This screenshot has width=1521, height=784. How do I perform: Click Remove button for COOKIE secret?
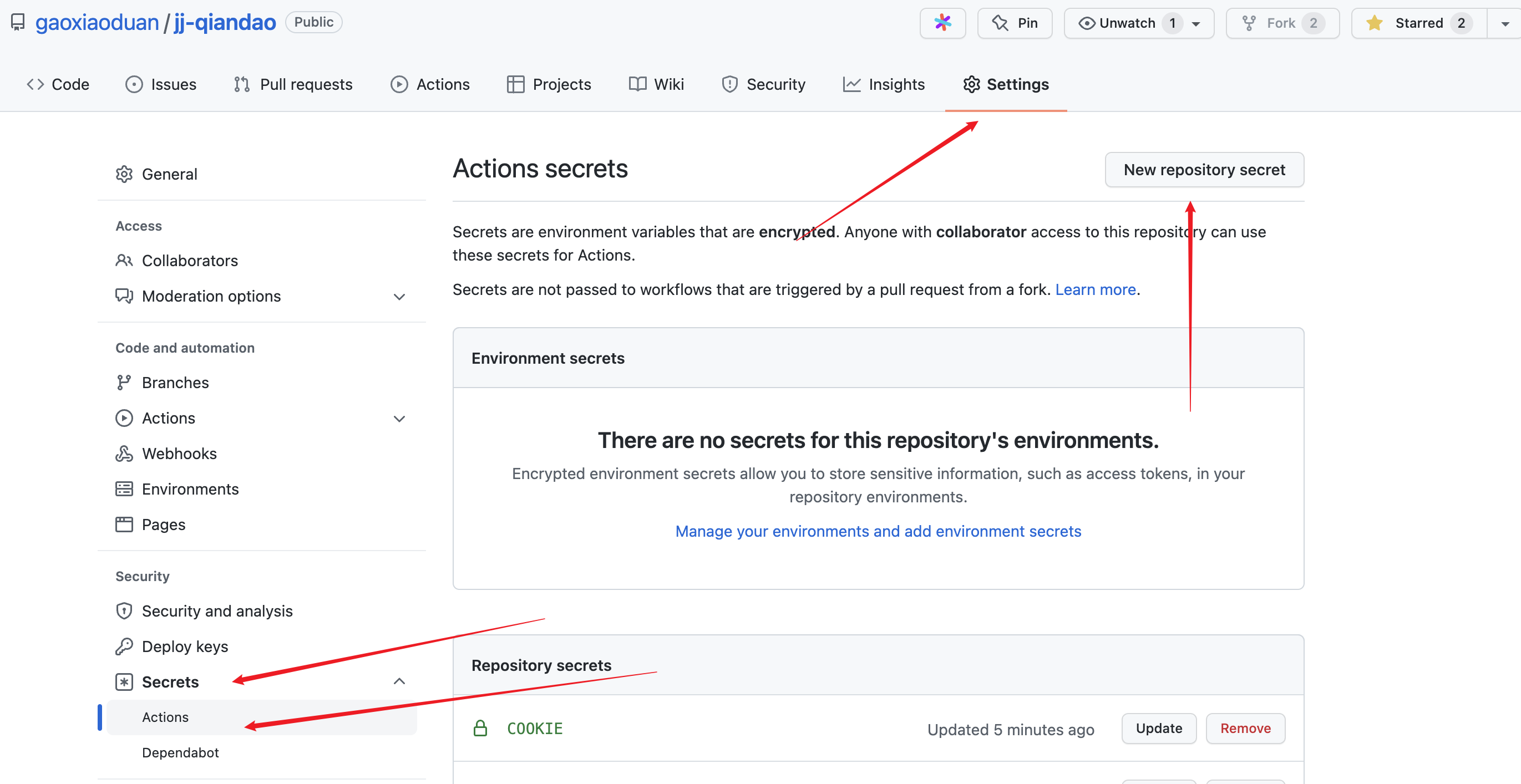pos(1246,728)
